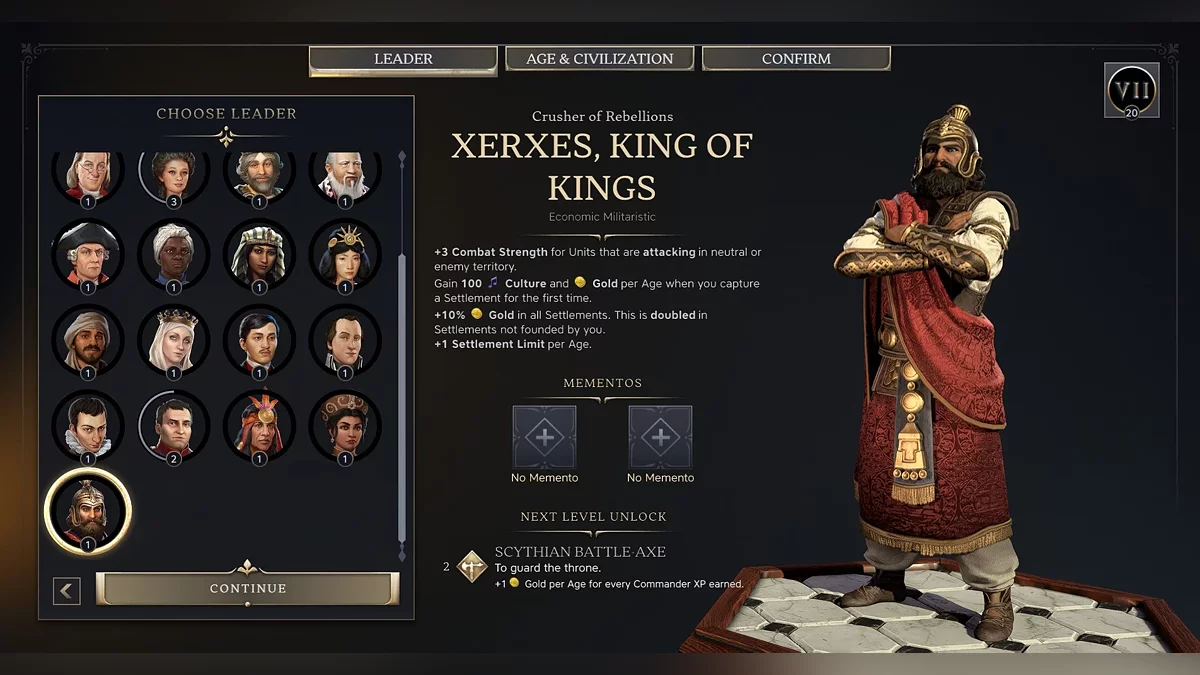Image resolution: width=1200 pixels, height=675 pixels.
Task: Select the woman with sun-ray headpiece
Action: 346,254
